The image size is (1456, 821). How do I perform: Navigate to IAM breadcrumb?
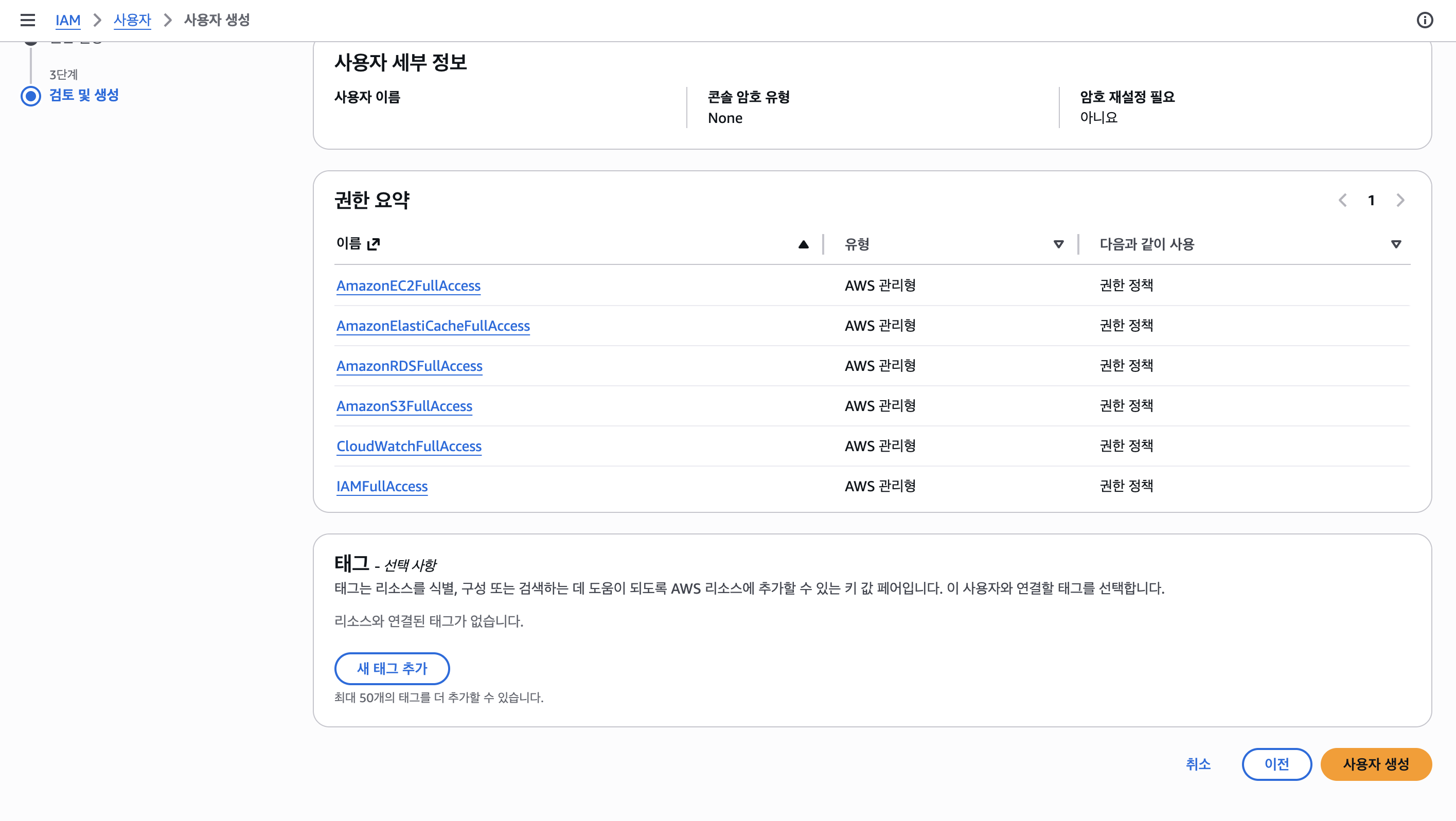68,21
